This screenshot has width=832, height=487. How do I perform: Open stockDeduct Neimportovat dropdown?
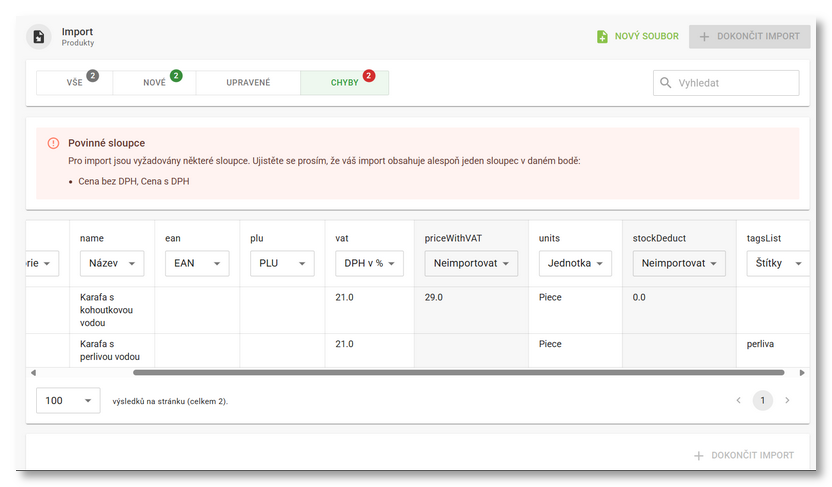coord(679,264)
